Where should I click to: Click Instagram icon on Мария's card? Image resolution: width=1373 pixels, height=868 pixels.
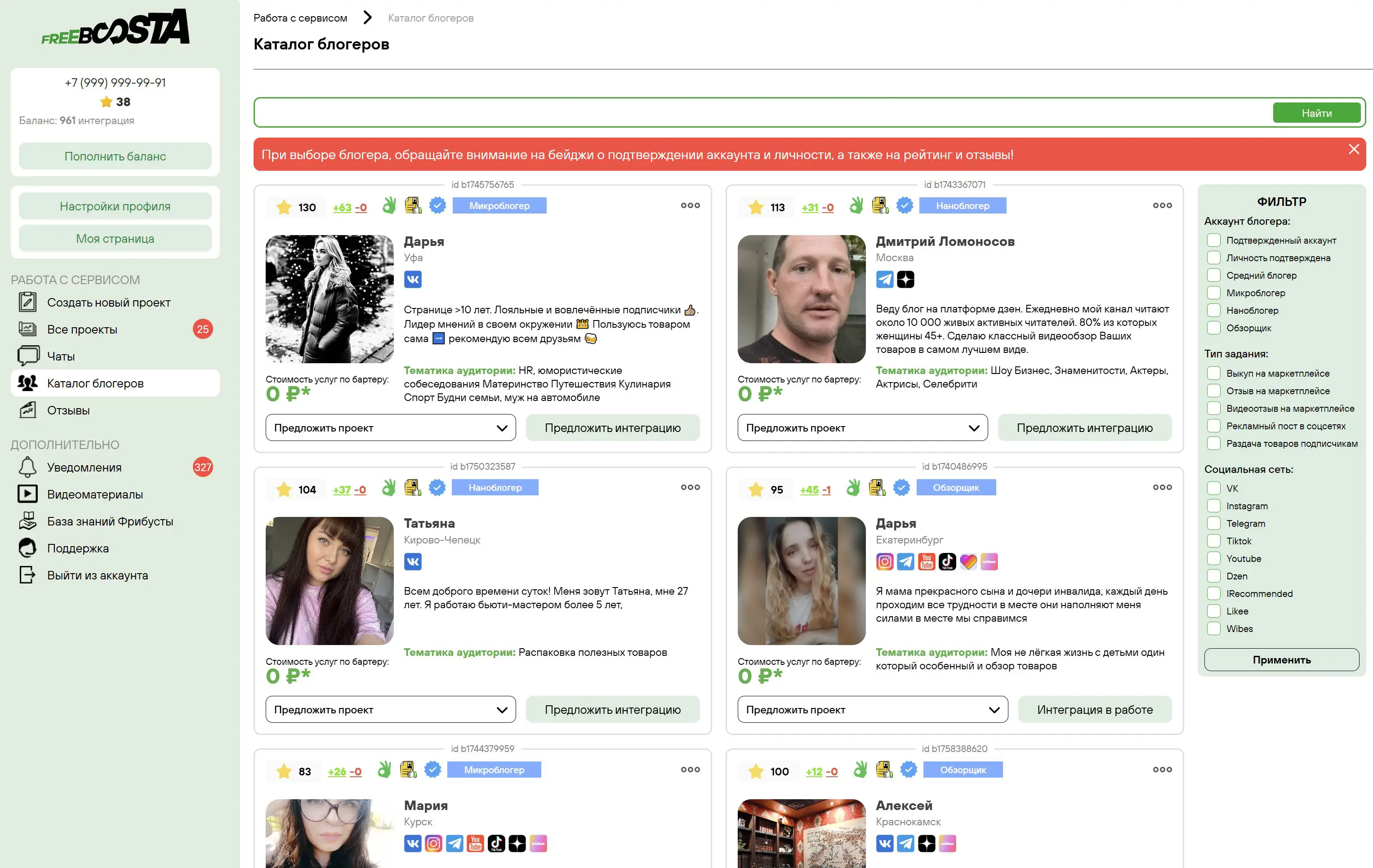point(433,843)
